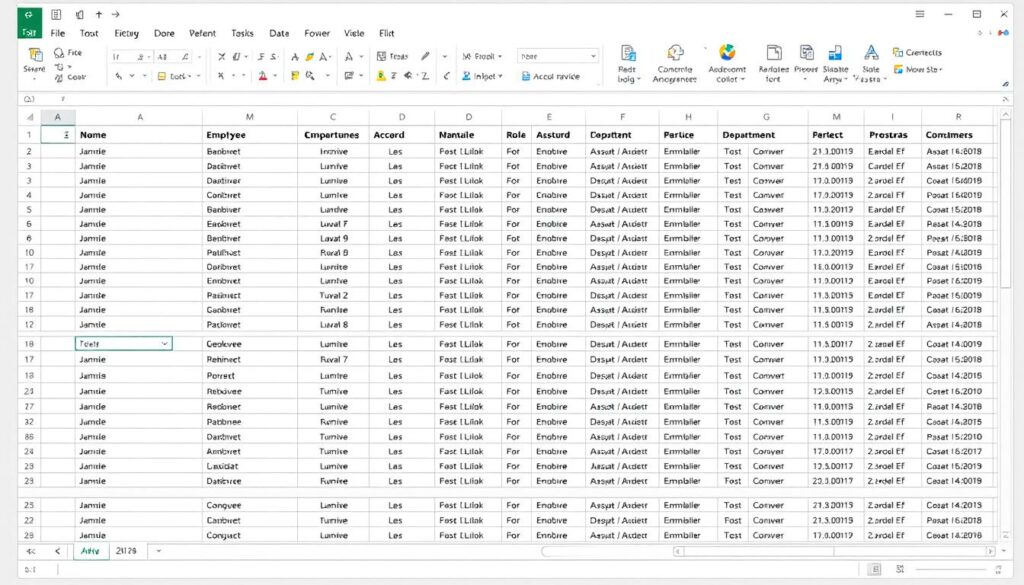Click the Siaatte Arrys icon
Image resolution: width=1024 pixels, height=585 pixels.
click(835, 53)
